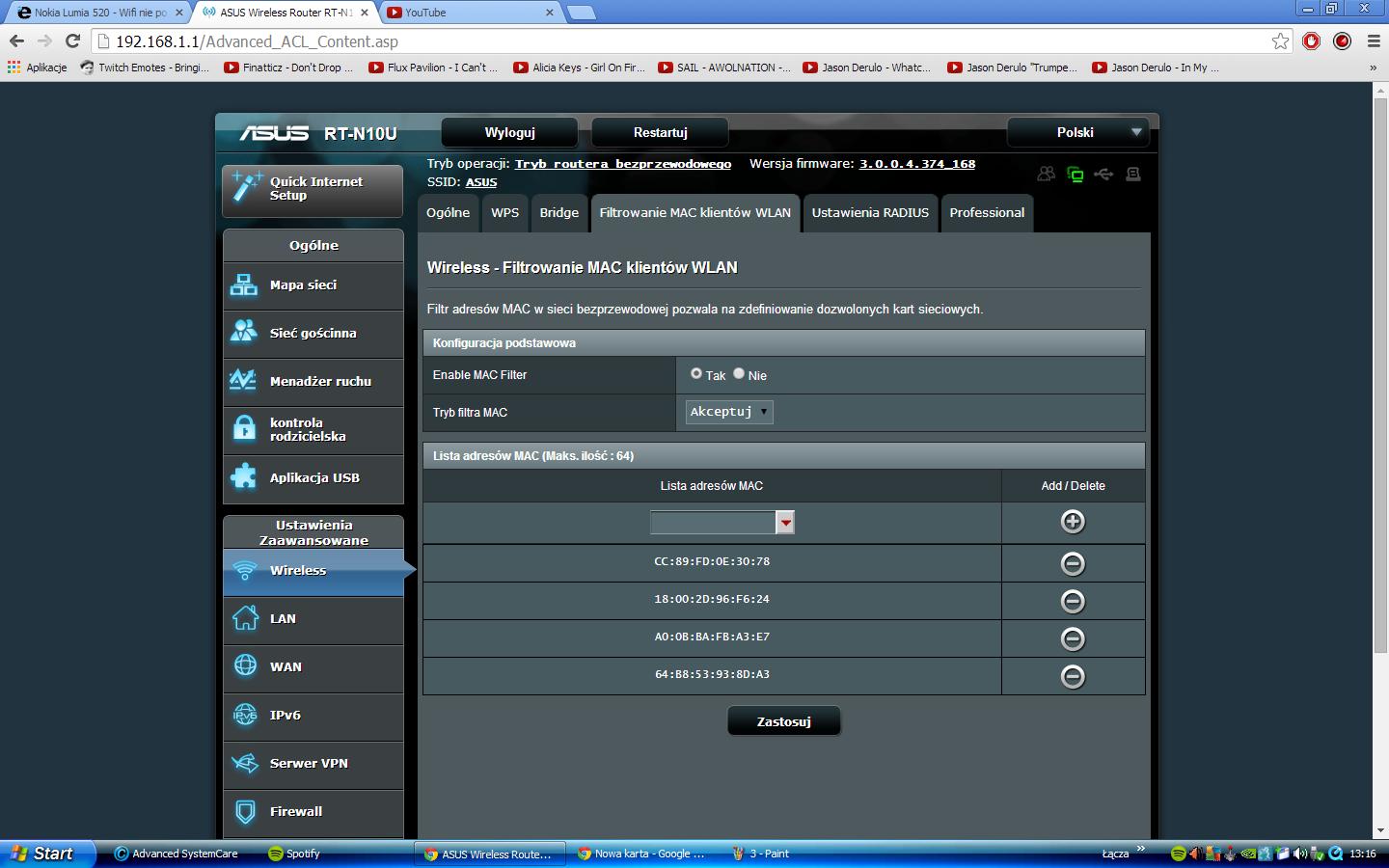Open the Aplikacje bookmarks shortcut
This screenshot has height=868, width=1389.
(38, 68)
